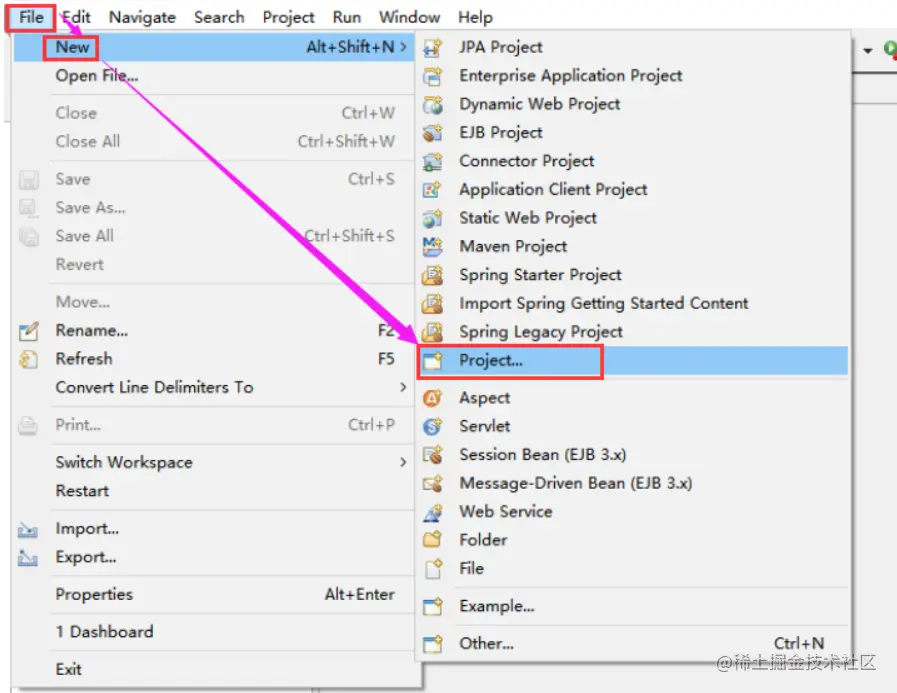Image resolution: width=897 pixels, height=693 pixels.
Task: Open the Project menu in menu bar
Action: coord(288,17)
